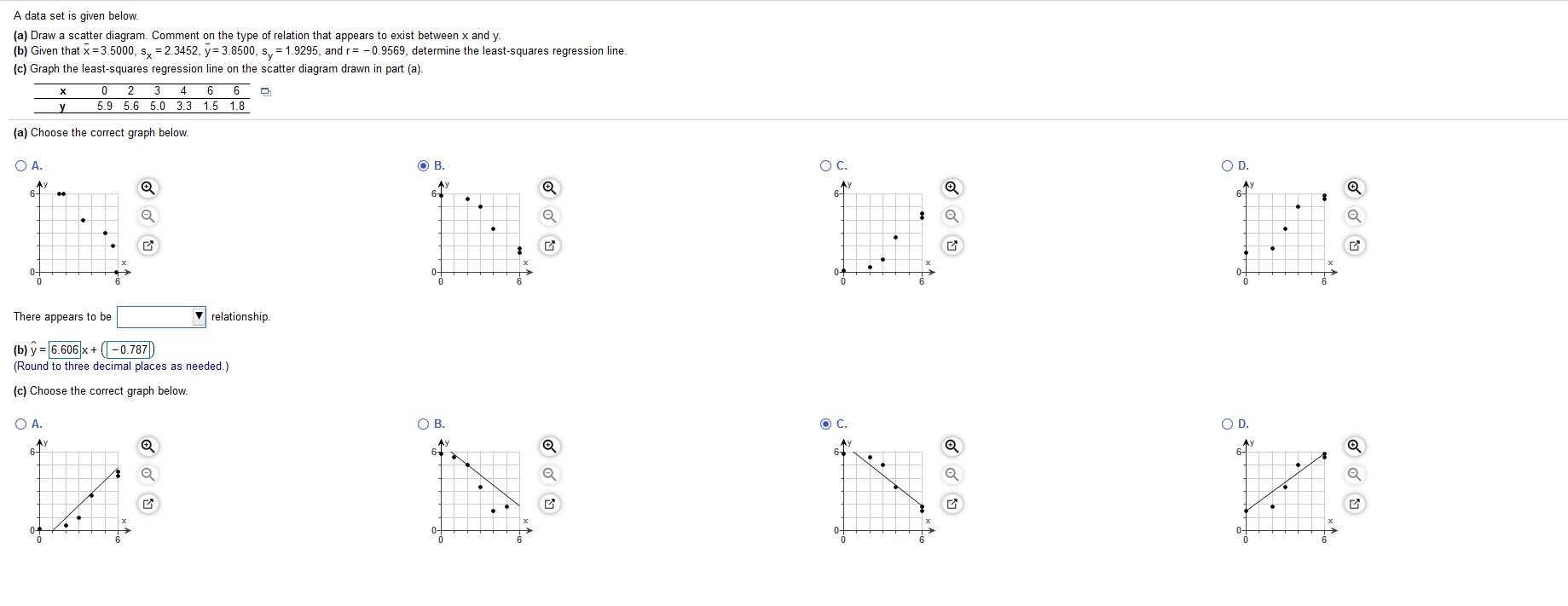
Task: Choose graph A for part (c)
Action: pos(20,424)
